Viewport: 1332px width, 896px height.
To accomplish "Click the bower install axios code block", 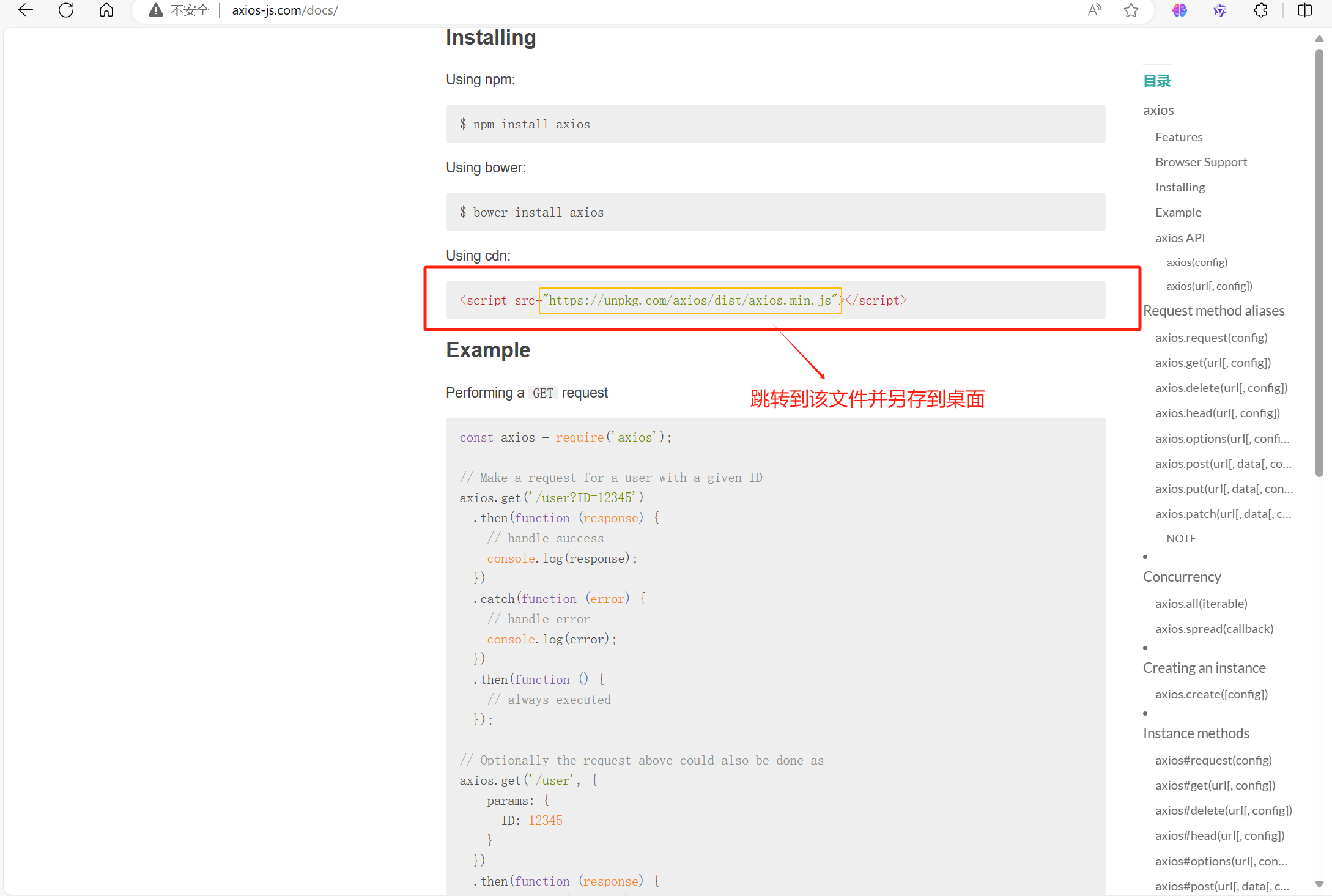I will [775, 212].
